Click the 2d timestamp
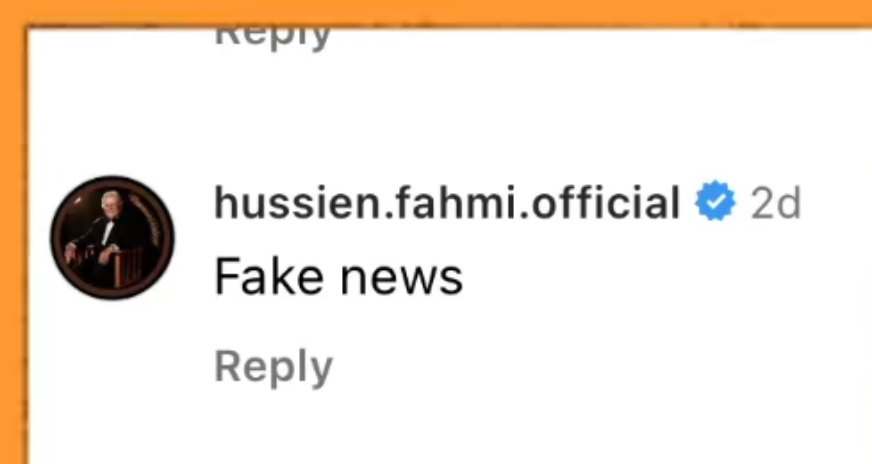The image size is (872, 464). (x=775, y=203)
